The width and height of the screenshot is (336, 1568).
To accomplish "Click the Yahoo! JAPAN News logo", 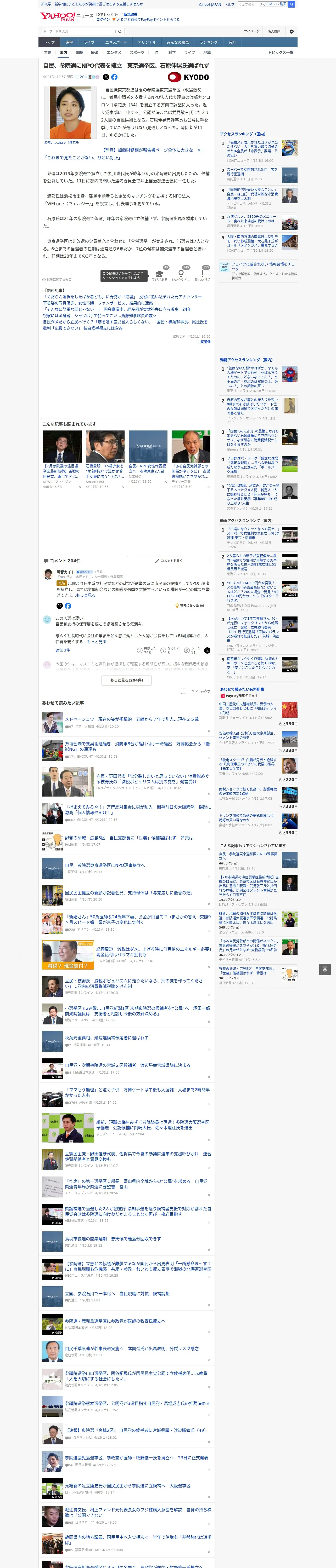I will click(66, 16).
